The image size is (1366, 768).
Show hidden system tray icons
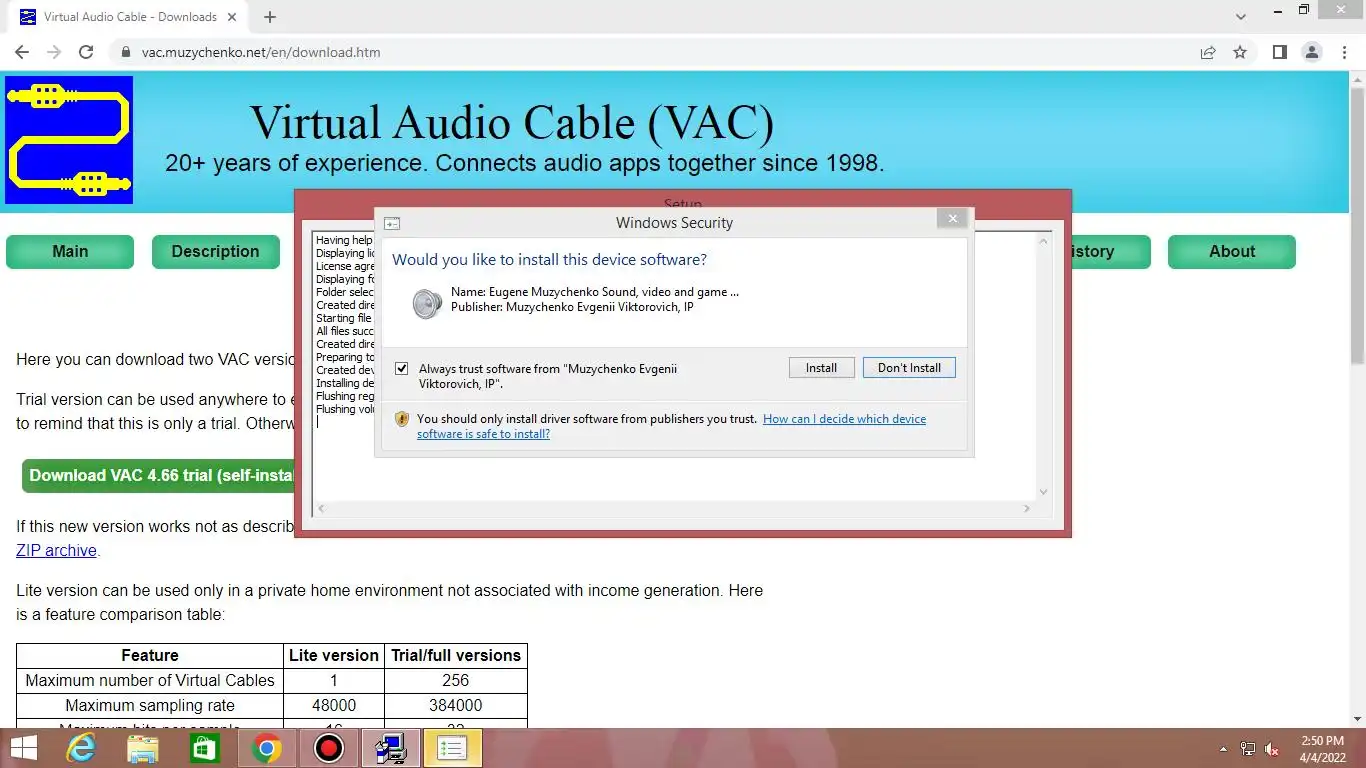click(x=1223, y=749)
